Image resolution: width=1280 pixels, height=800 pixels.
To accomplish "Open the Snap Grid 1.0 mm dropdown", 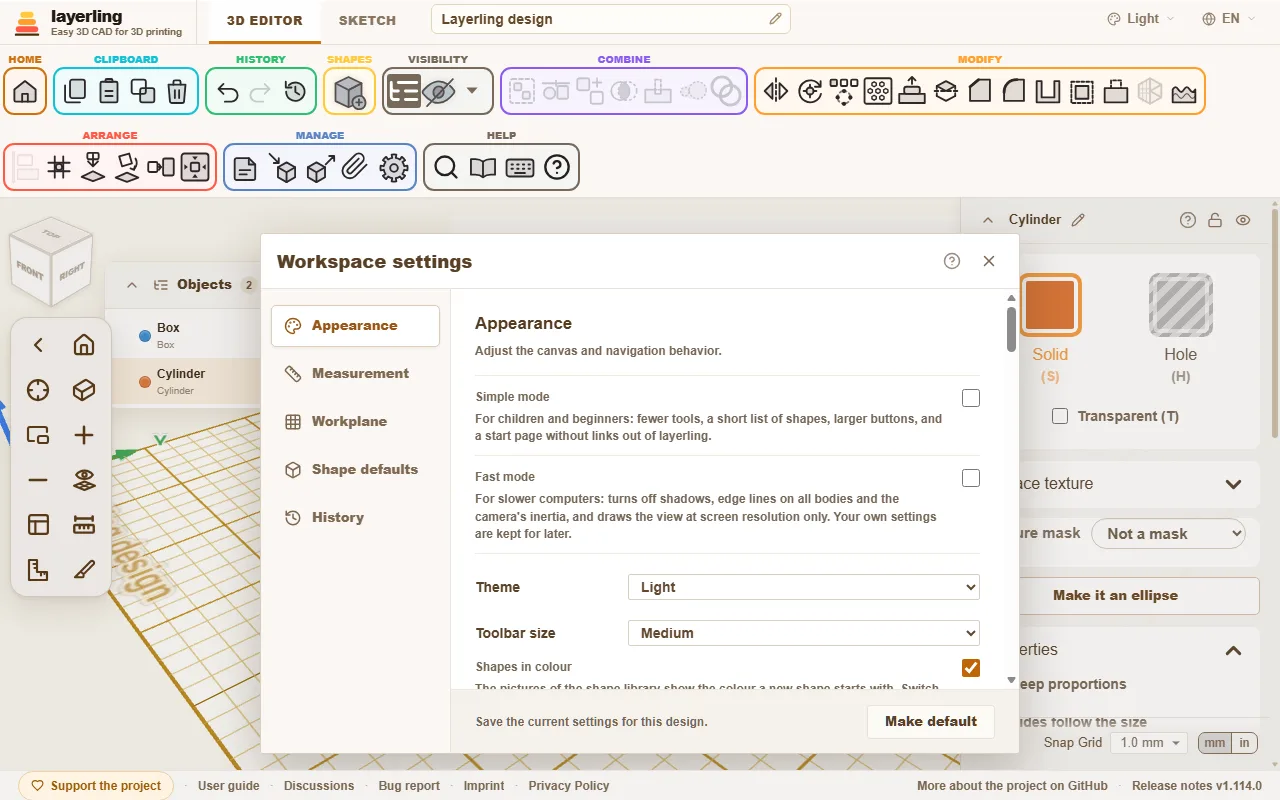I will pos(1150,743).
